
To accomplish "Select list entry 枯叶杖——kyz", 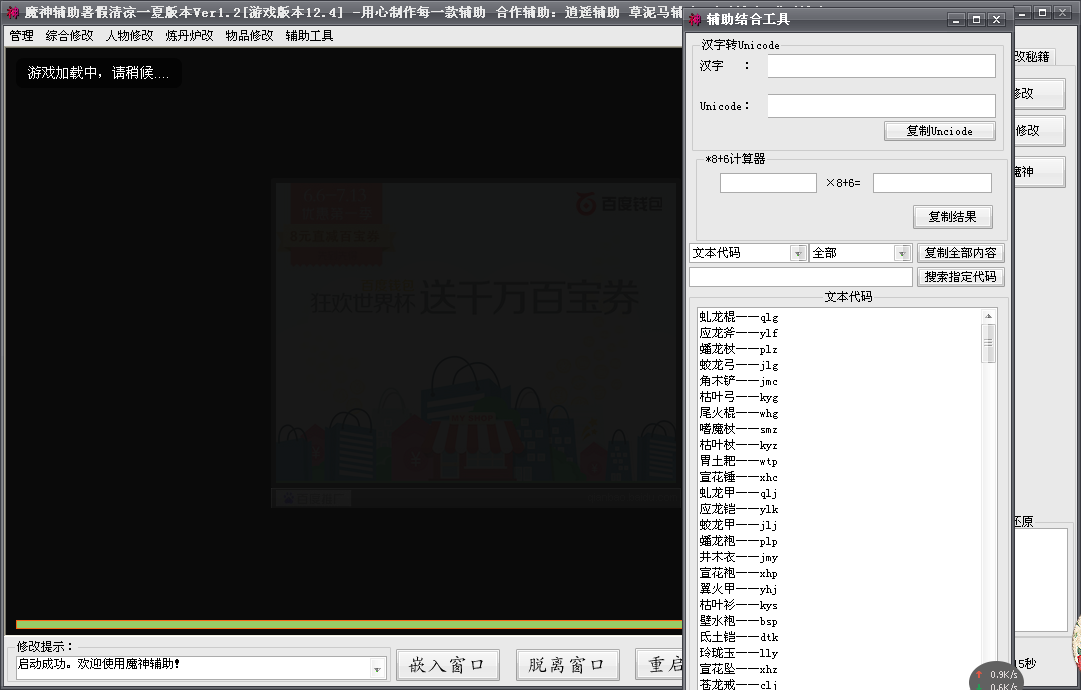I will (739, 445).
